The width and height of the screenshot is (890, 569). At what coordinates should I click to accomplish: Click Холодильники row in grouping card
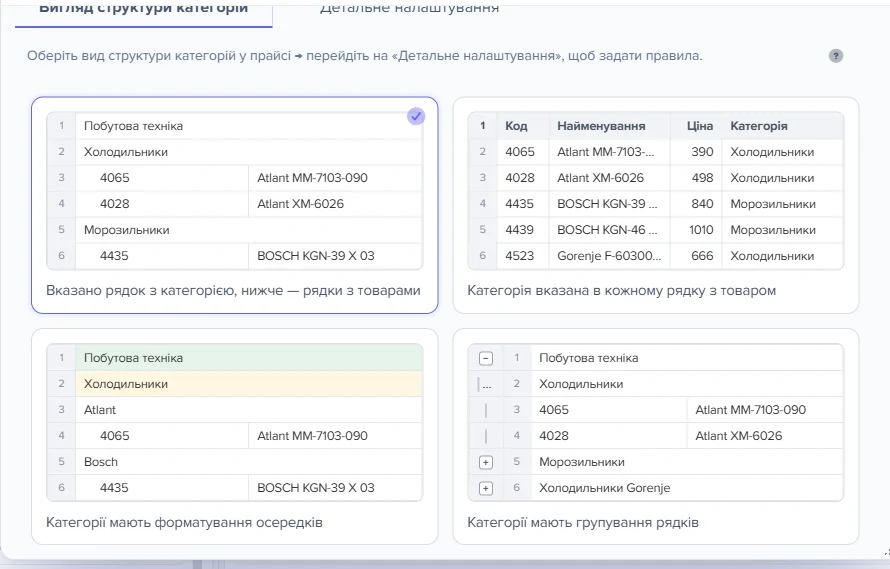687,384
